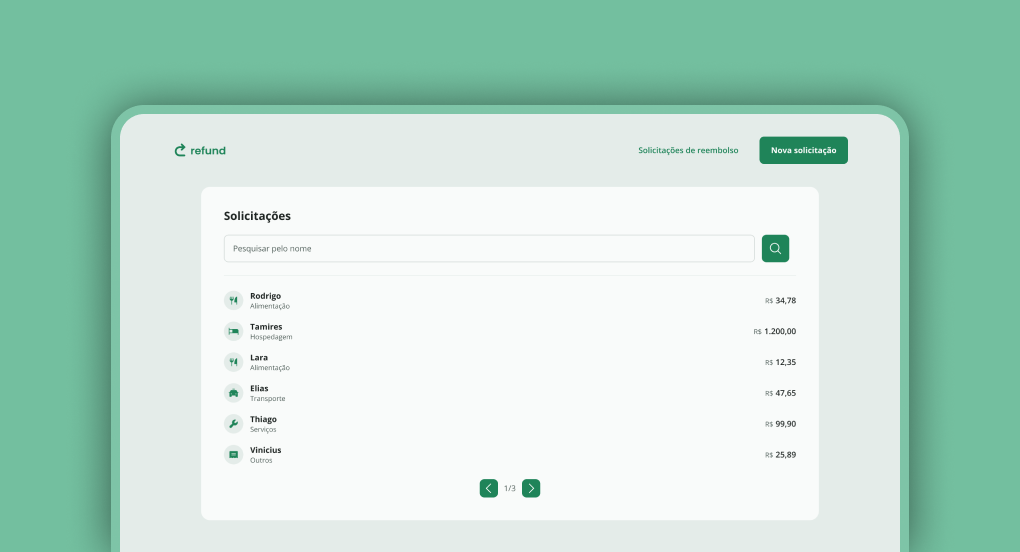Click Elias' car transport icon
Viewport: 1020px width, 552px height.
point(233,393)
